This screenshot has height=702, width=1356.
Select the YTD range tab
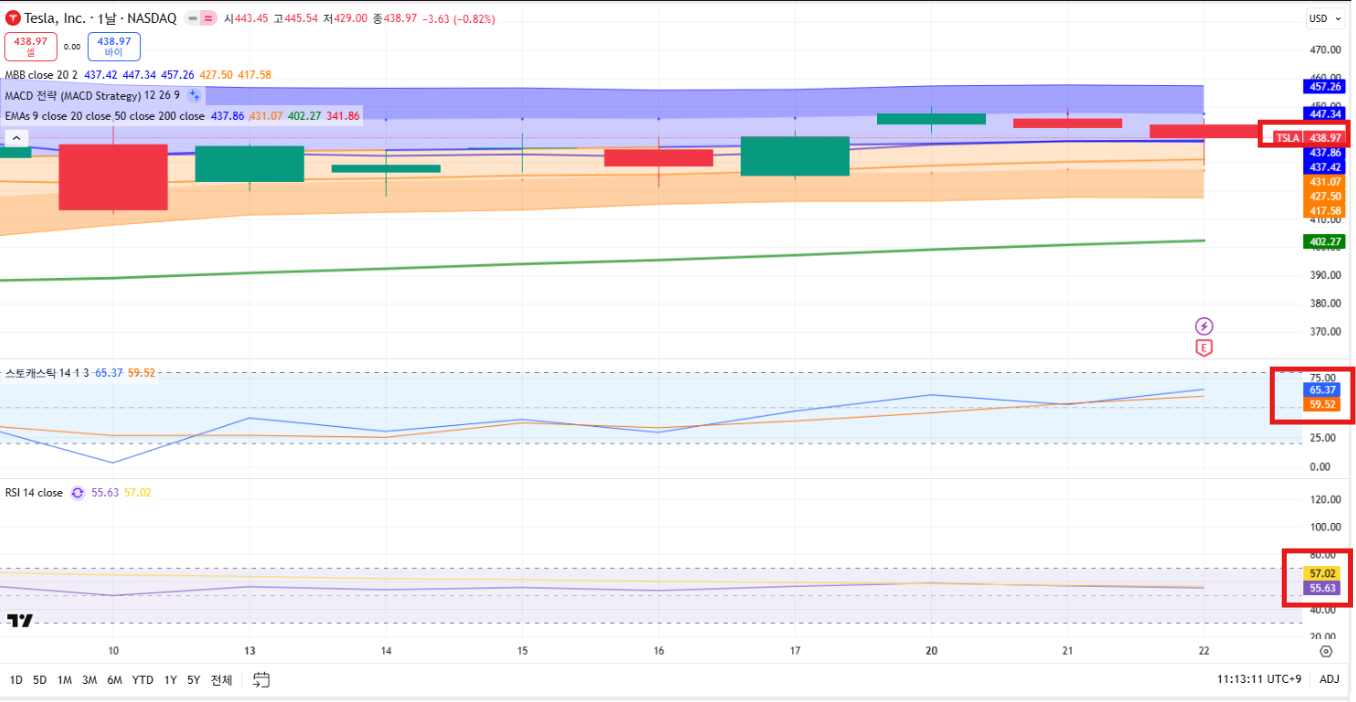click(143, 680)
